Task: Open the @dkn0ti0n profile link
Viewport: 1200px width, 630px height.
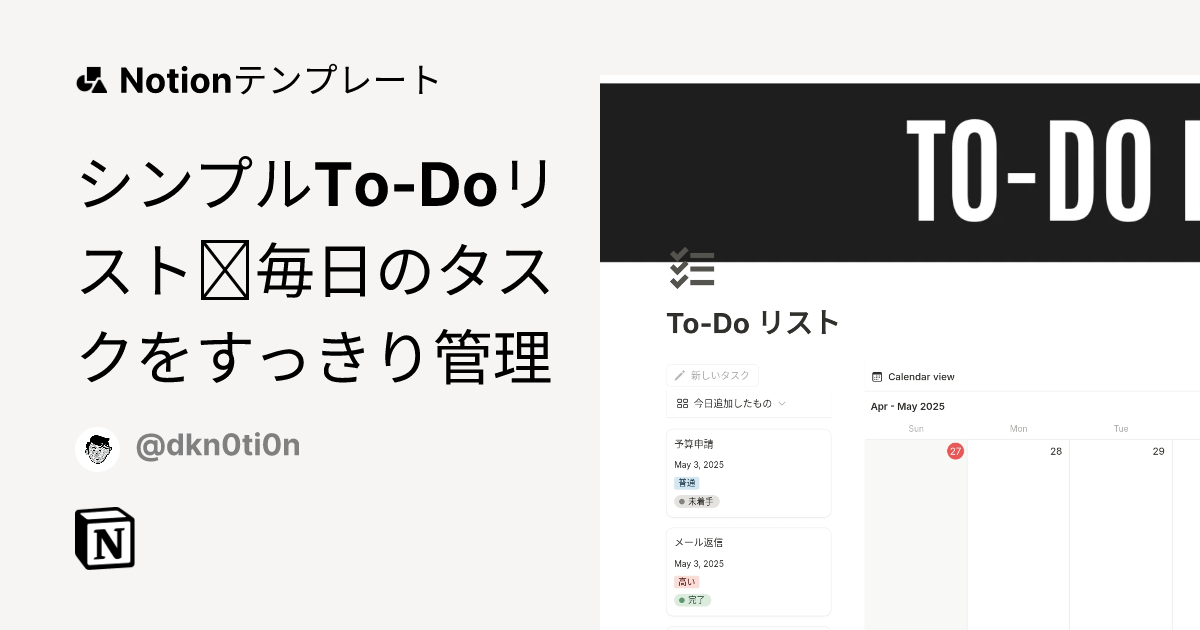Action: tap(217, 446)
